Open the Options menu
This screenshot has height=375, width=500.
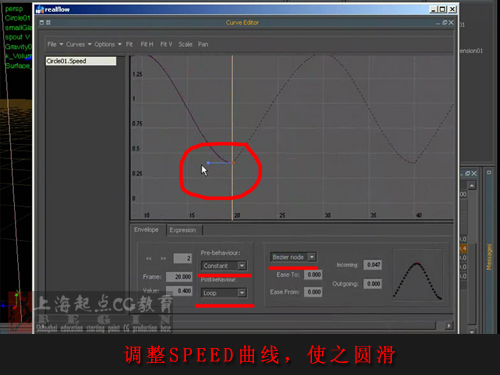point(108,44)
